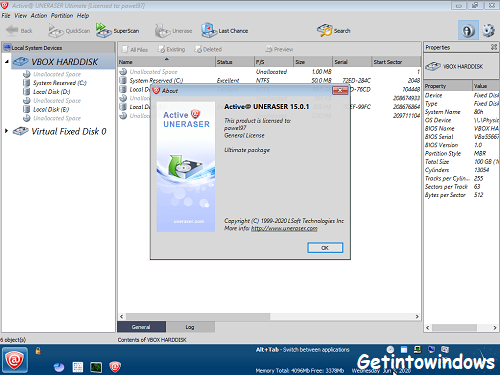Expand the Virtual Fixed Disk 0 node

[x=6, y=131]
